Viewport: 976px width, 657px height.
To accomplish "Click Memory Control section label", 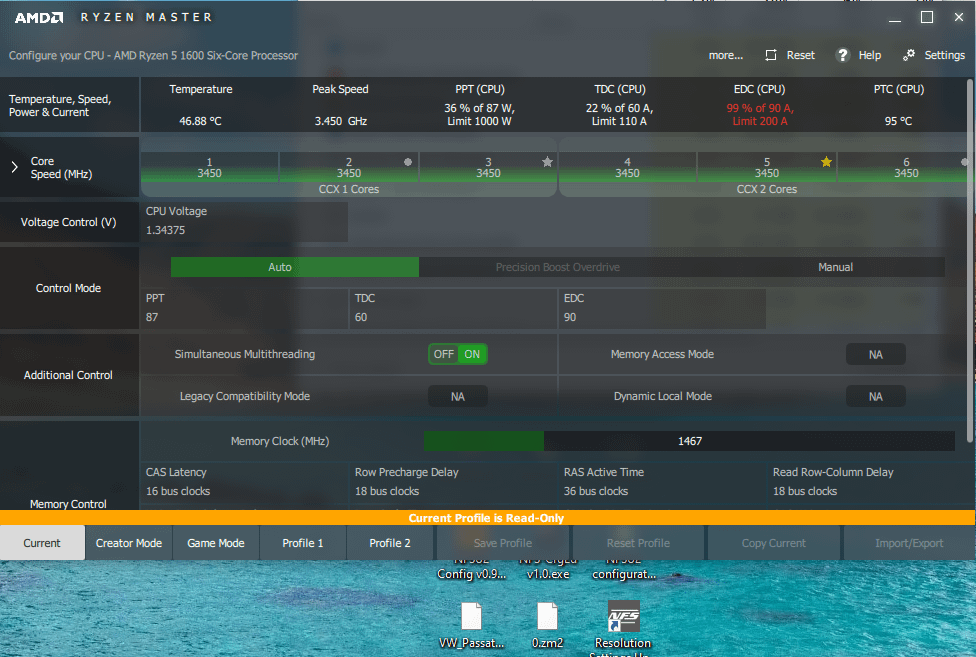I will [68, 504].
